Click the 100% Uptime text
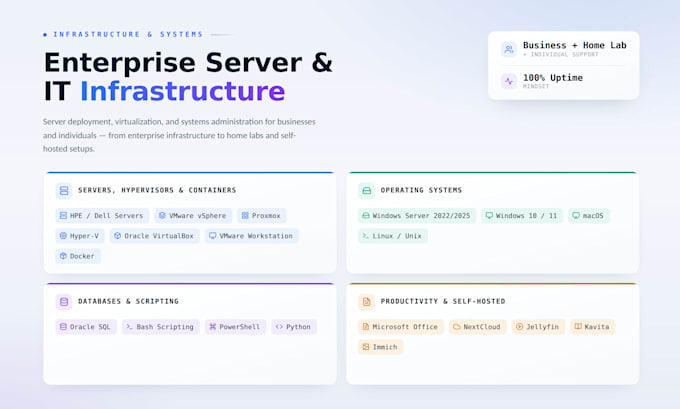Image resolution: width=680 pixels, height=409 pixels. 553,78
